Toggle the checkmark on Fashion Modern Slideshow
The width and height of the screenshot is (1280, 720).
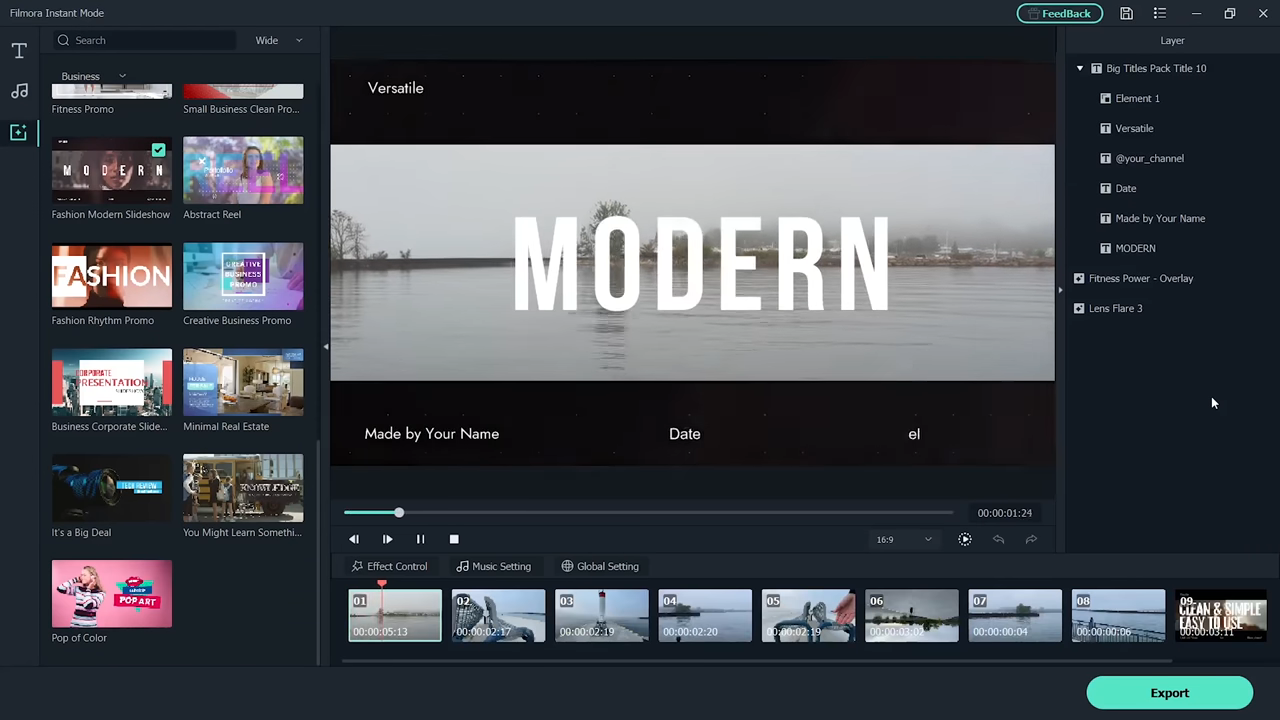click(158, 150)
